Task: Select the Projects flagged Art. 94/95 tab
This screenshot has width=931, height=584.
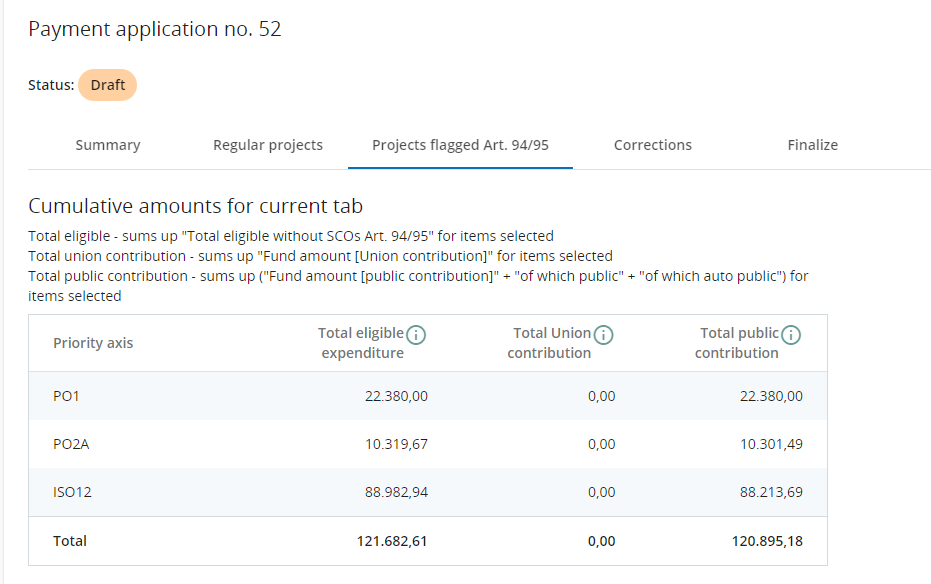Action: tap(460, 145)
